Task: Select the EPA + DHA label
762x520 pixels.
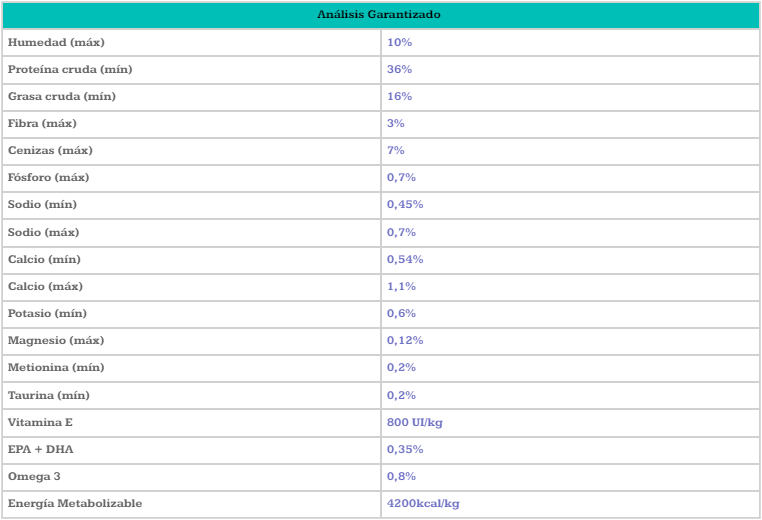Action: pyautogui.click(x=41, y=450)
